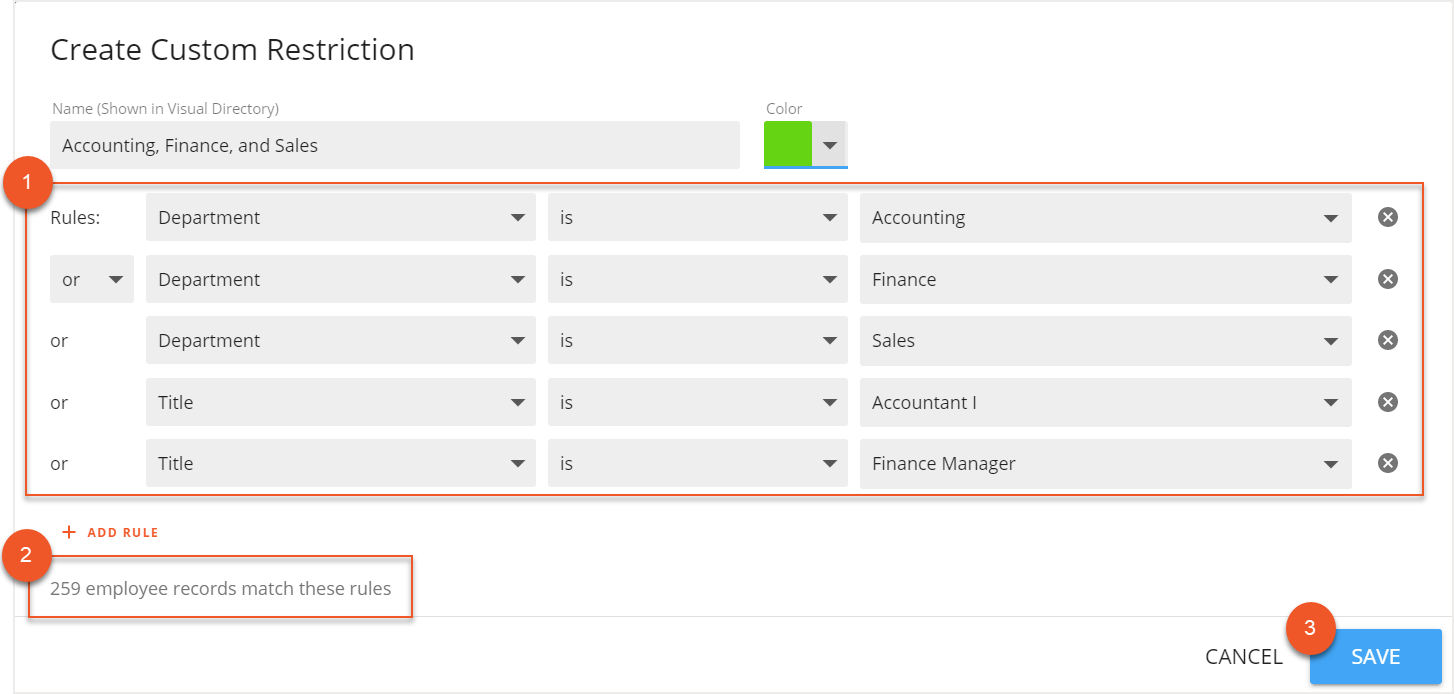
Task: Click the color picker dropdown arrow
Action: [831, 144]
